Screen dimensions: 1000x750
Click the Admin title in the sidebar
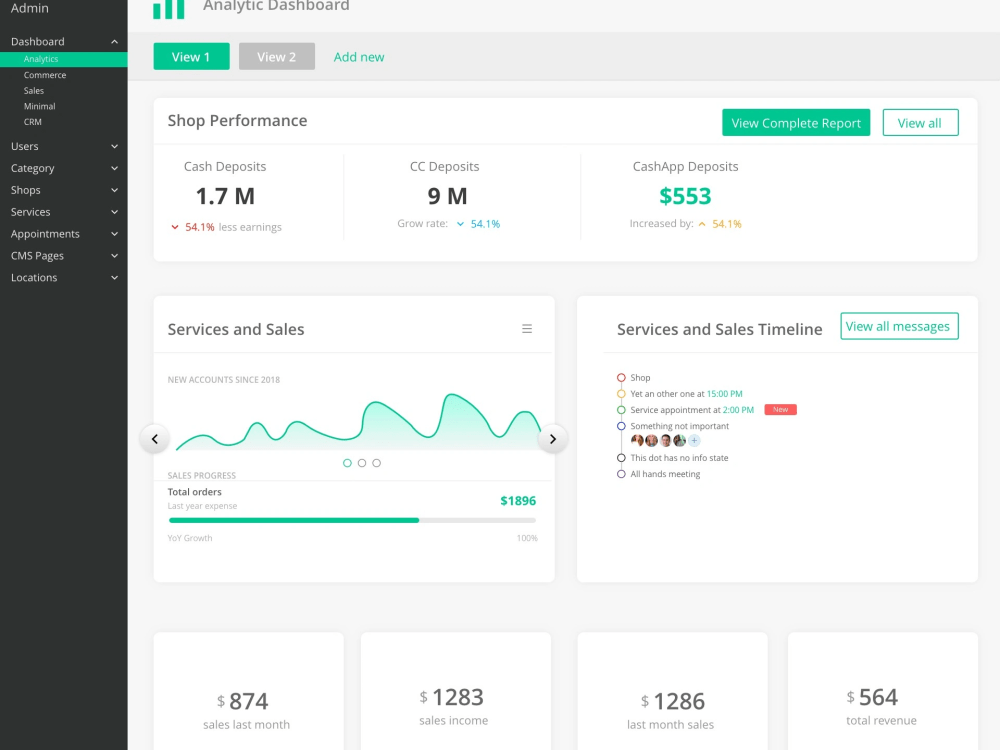point(29,8)
